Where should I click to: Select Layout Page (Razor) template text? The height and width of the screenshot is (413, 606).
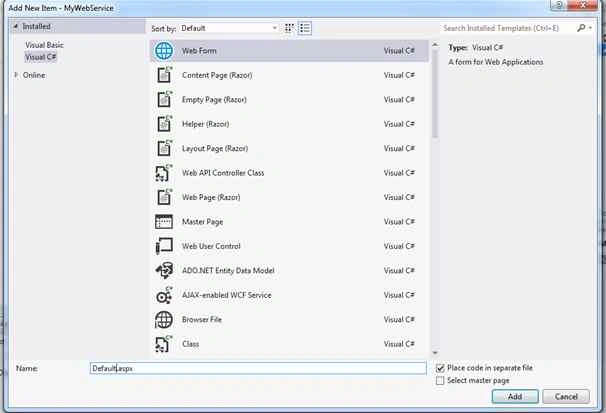(x=215, y=148)
